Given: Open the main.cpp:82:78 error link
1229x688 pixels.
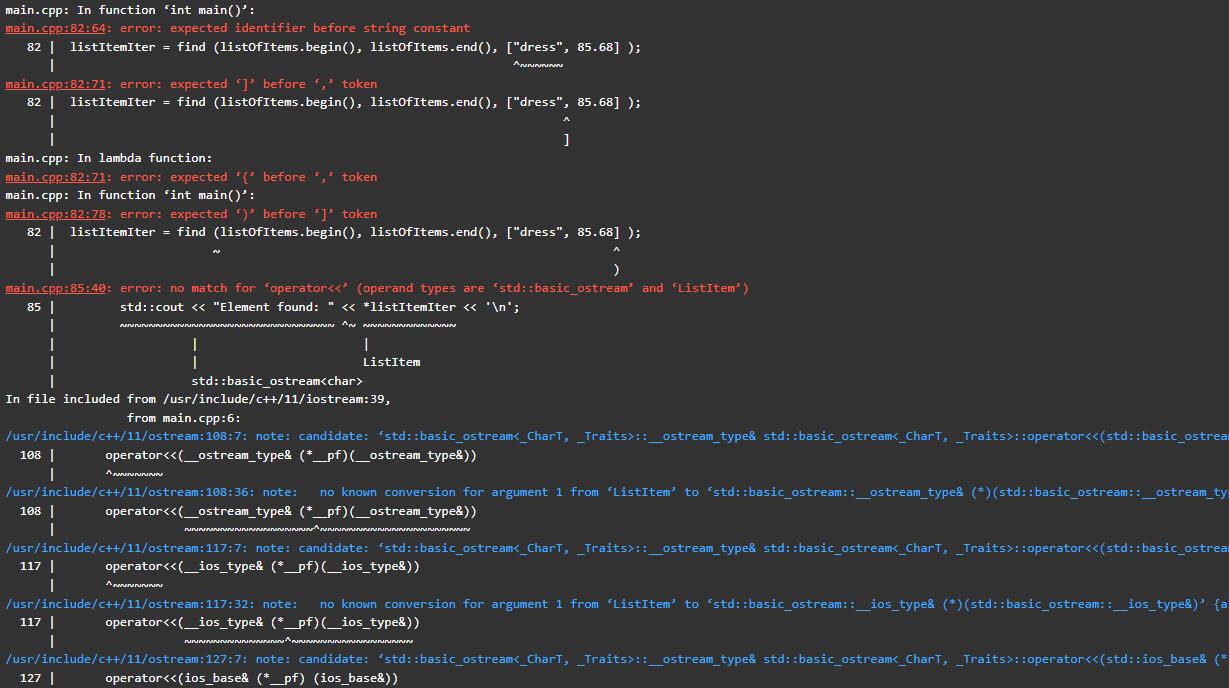Looking at the screenshot, I should (x=55, y=213).
